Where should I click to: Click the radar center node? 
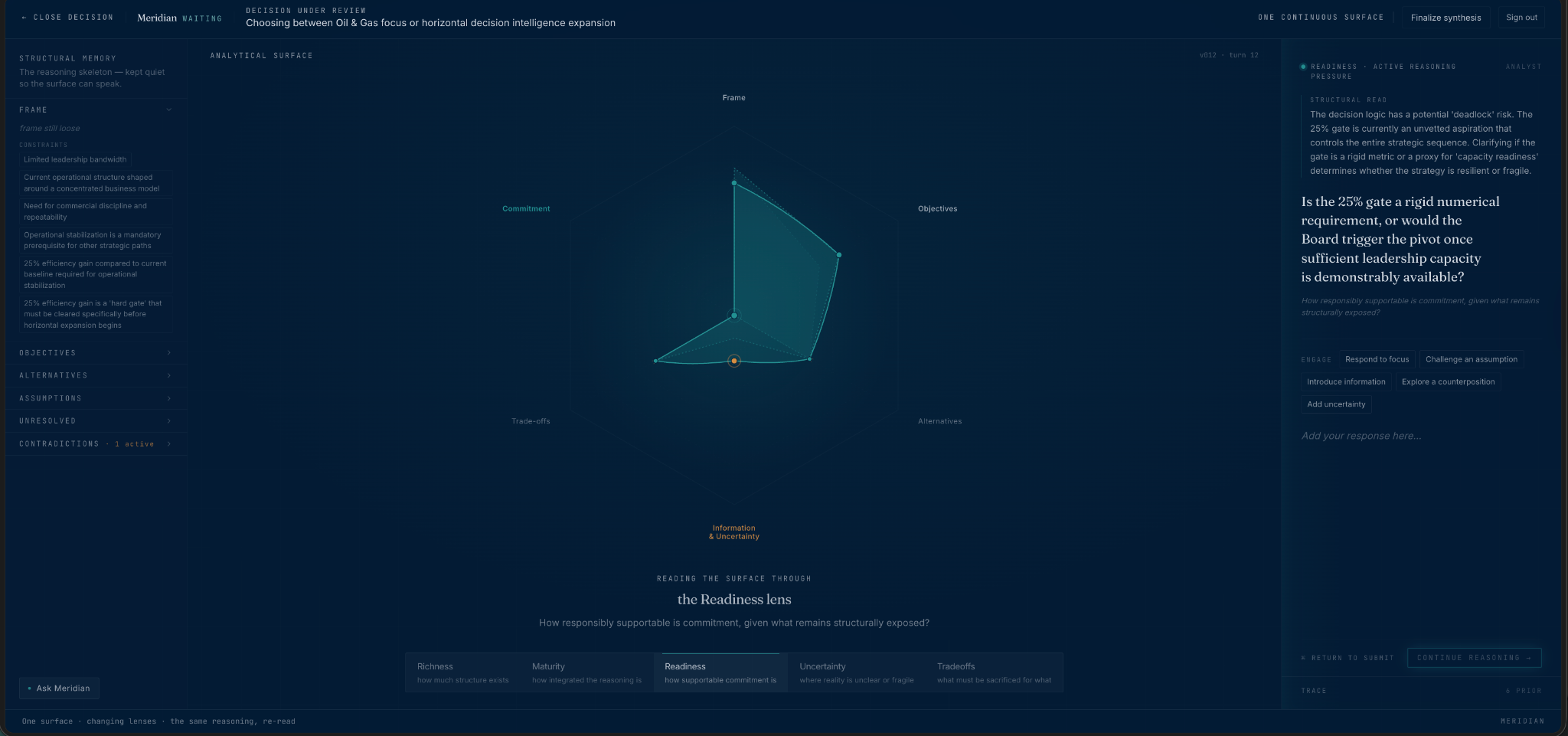coord(734,316)
